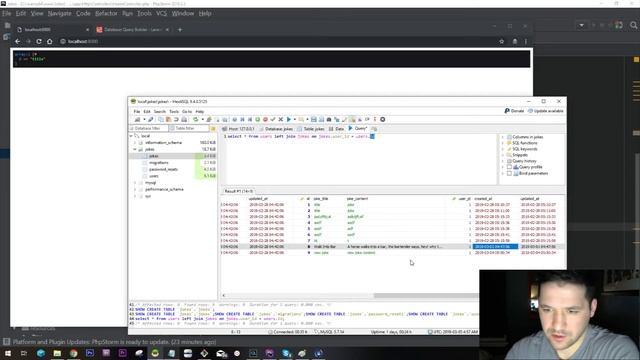Select the password_resets table in tree
Screen dimensions: 640x360
[163, 169]
